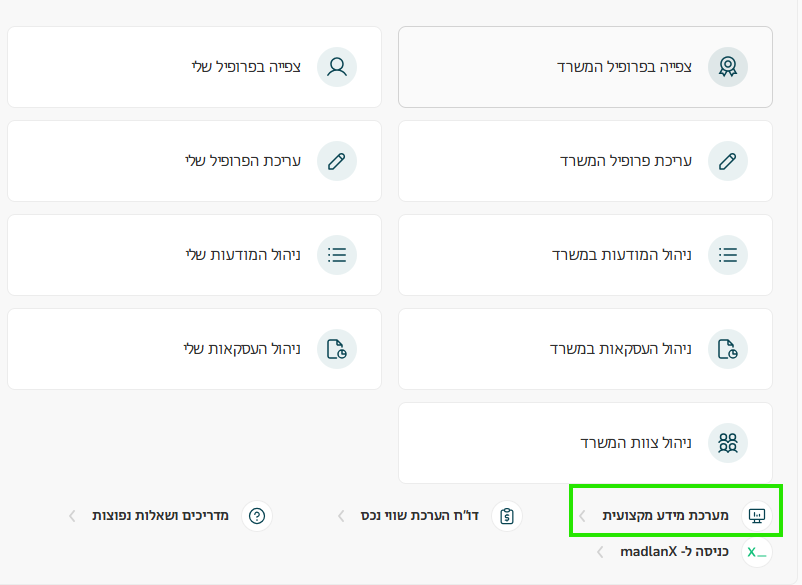The height and width of the screenshot is (585, 802).
Task: Click the pencil icon for editing my profile
Action: coord(337,161)
